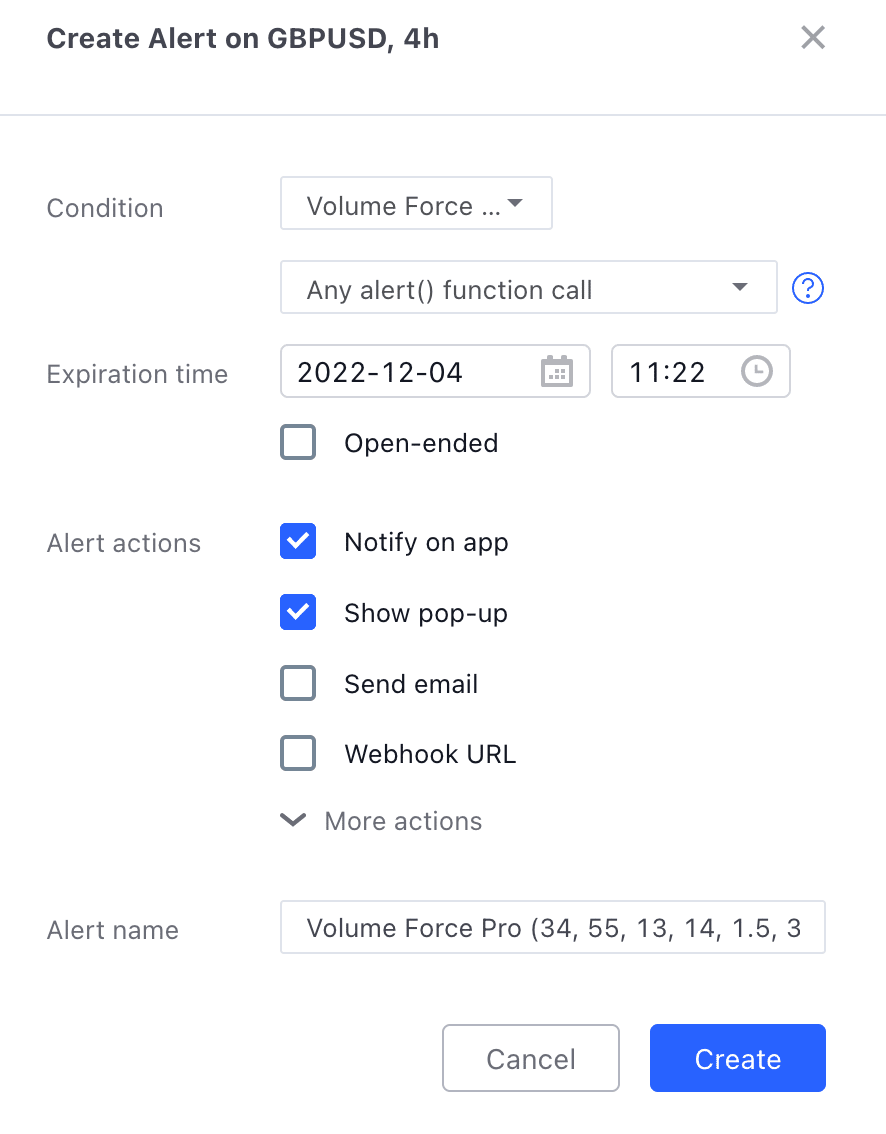Enable the Open-ended checkbox

pos(298,442)
